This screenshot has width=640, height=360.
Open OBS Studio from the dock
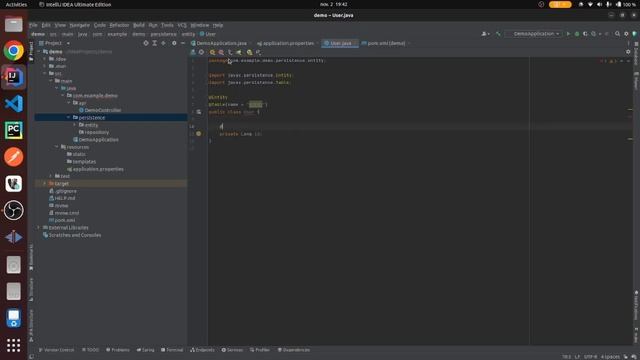click(13, 211)
